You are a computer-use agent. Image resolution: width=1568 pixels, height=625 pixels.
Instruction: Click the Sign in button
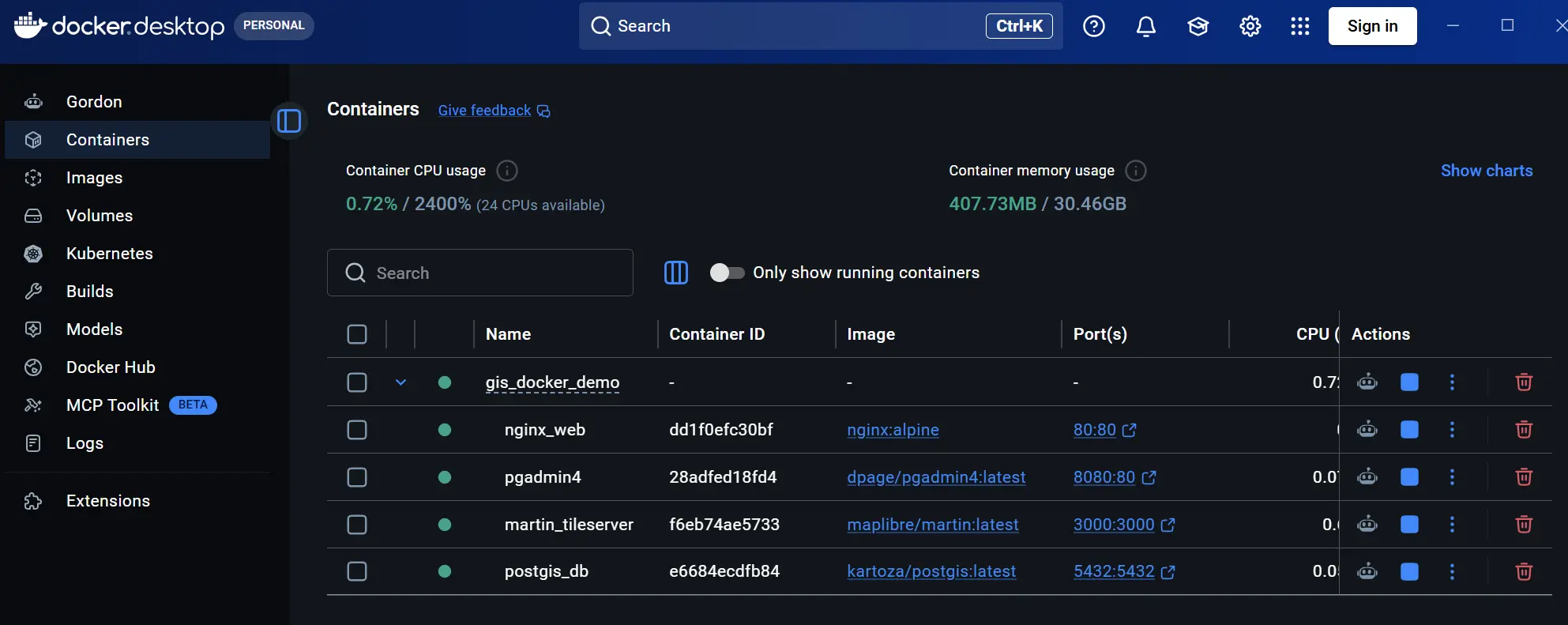click(x=1372, y=26)
